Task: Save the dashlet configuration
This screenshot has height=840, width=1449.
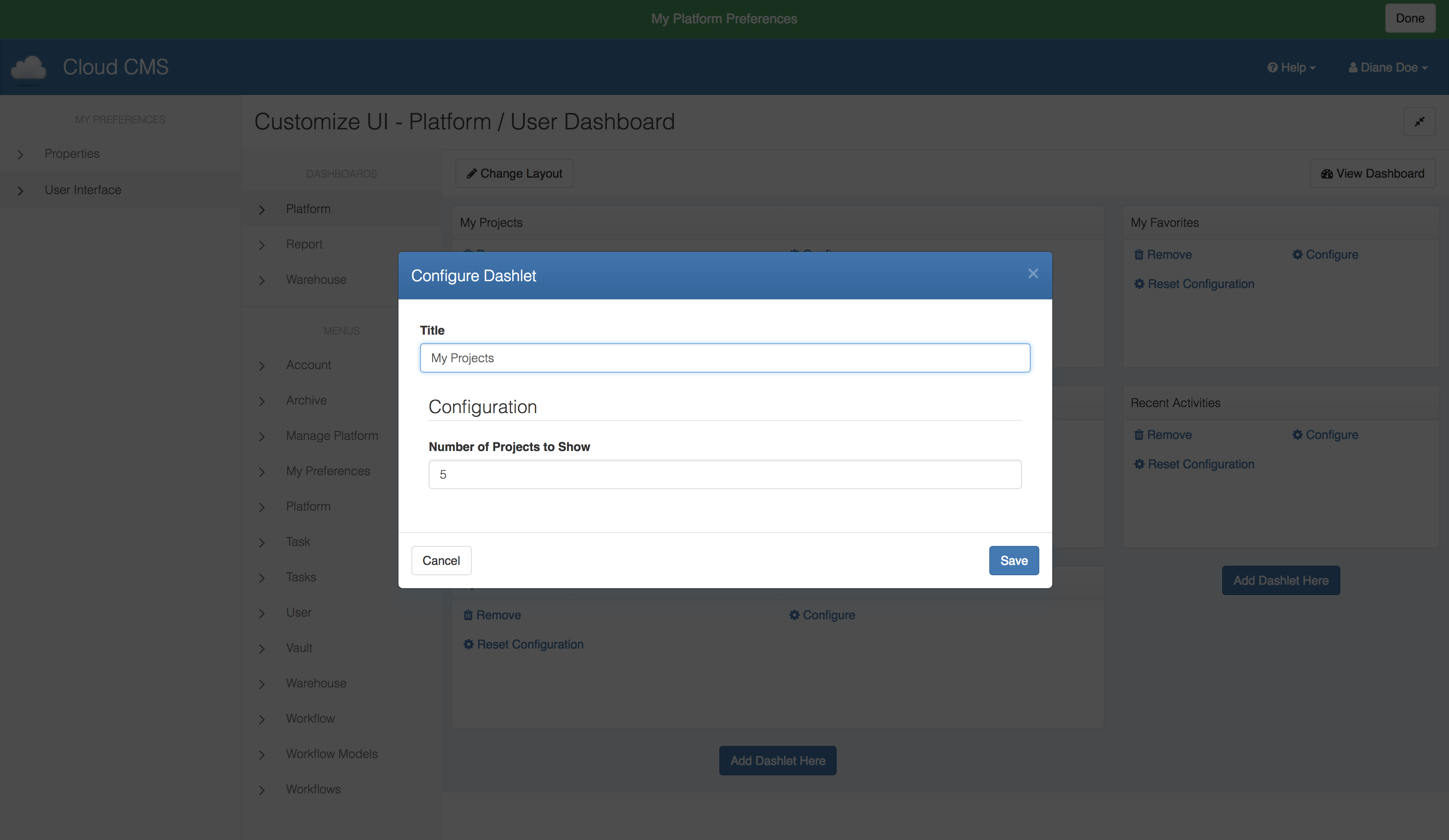Action: [1013, 561]
